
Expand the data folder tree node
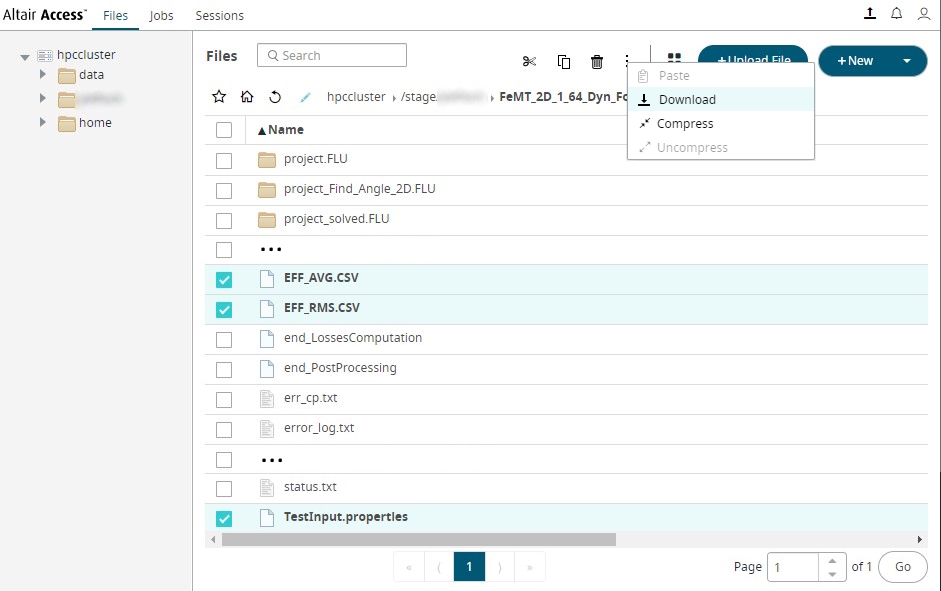(43, 74)
